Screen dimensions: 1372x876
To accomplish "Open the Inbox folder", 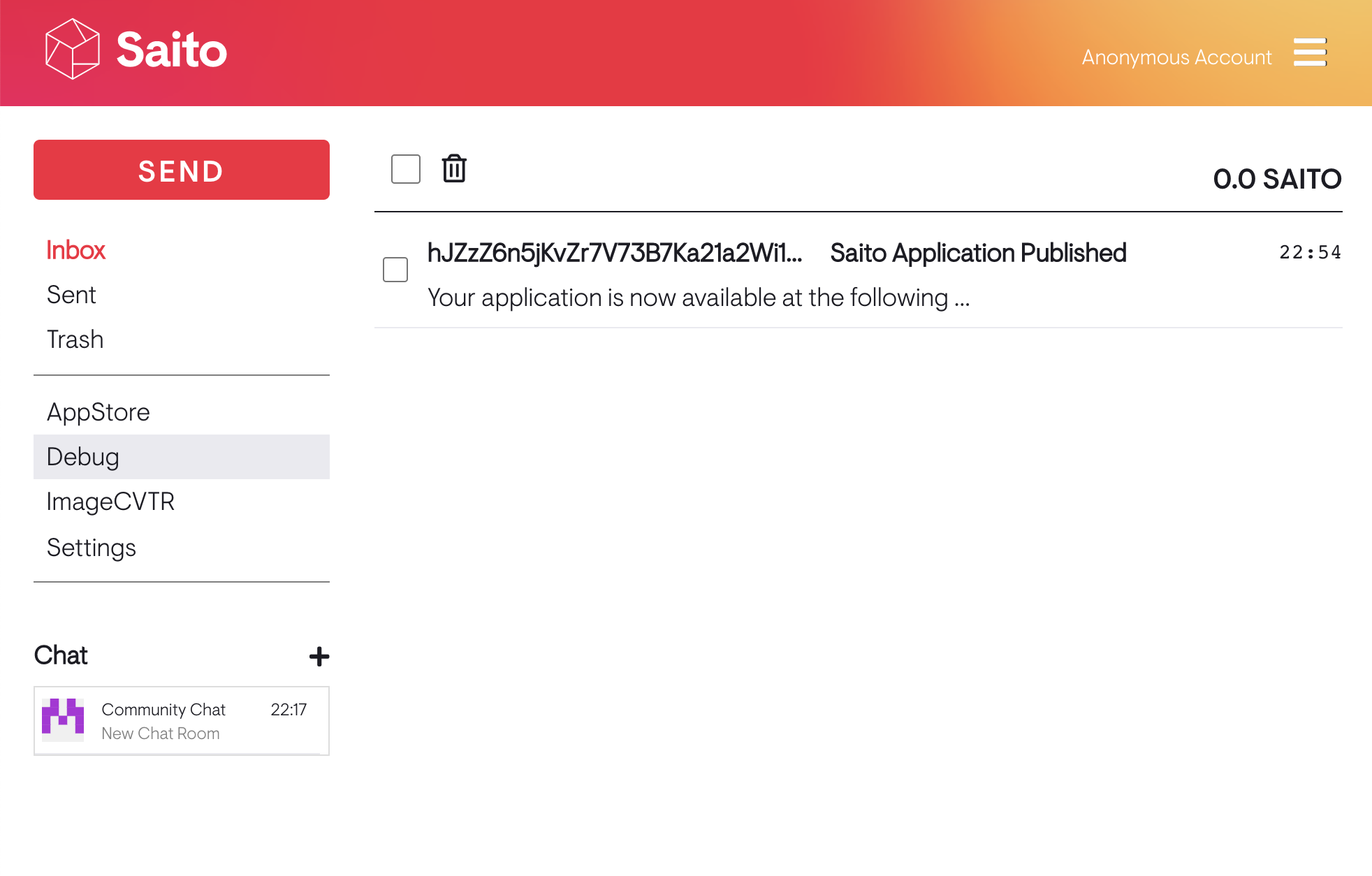I will (x=75, y=250).
